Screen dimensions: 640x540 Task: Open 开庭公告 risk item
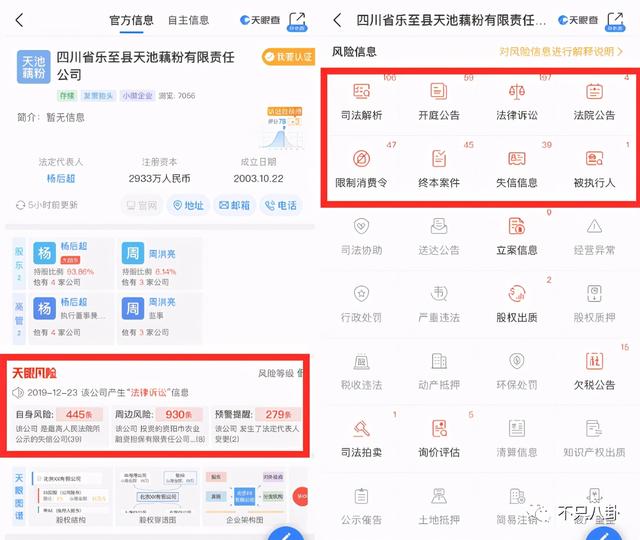[x=439, y=102]
